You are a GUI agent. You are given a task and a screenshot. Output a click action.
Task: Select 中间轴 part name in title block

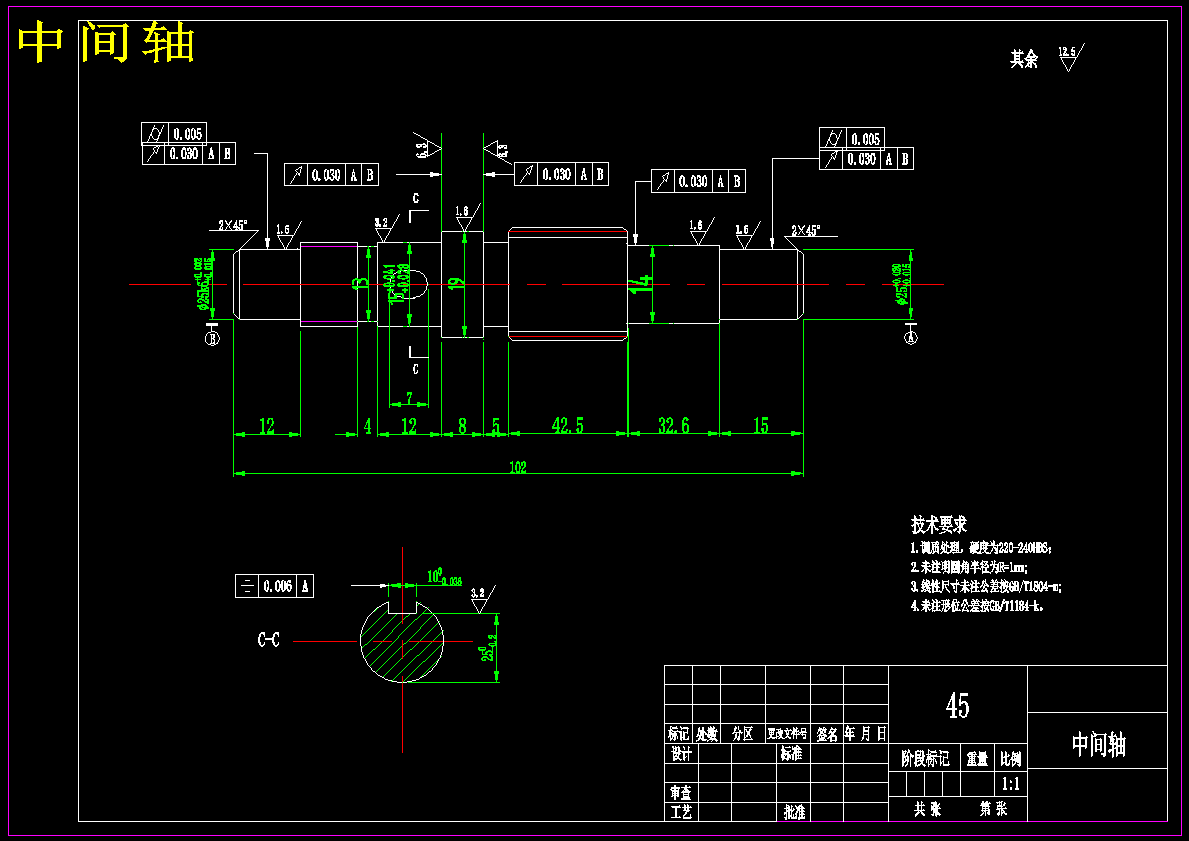coord(1098,745)
